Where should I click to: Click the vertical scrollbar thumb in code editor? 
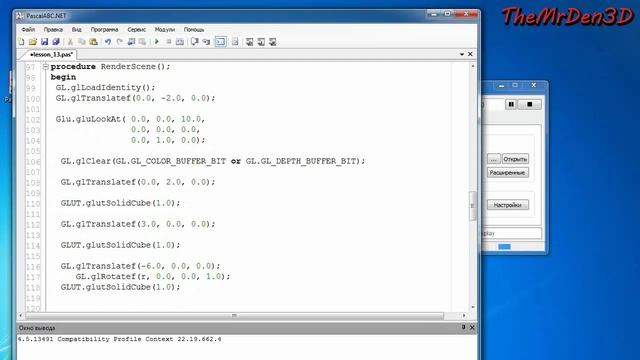tap(473, 206)
